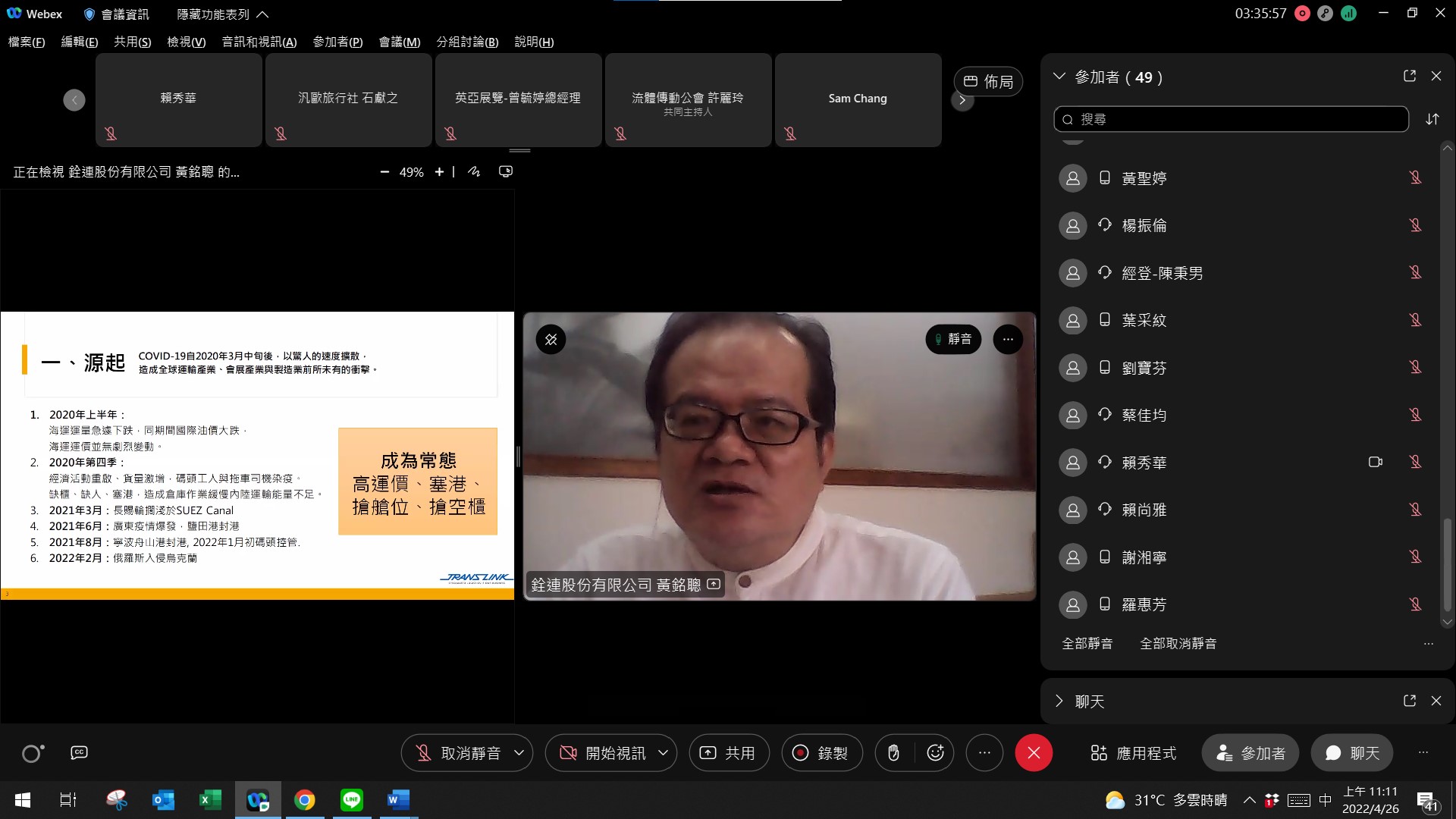Pop out the participants panel
This screenshot has width=1456, height=819.
[1409, 77]
